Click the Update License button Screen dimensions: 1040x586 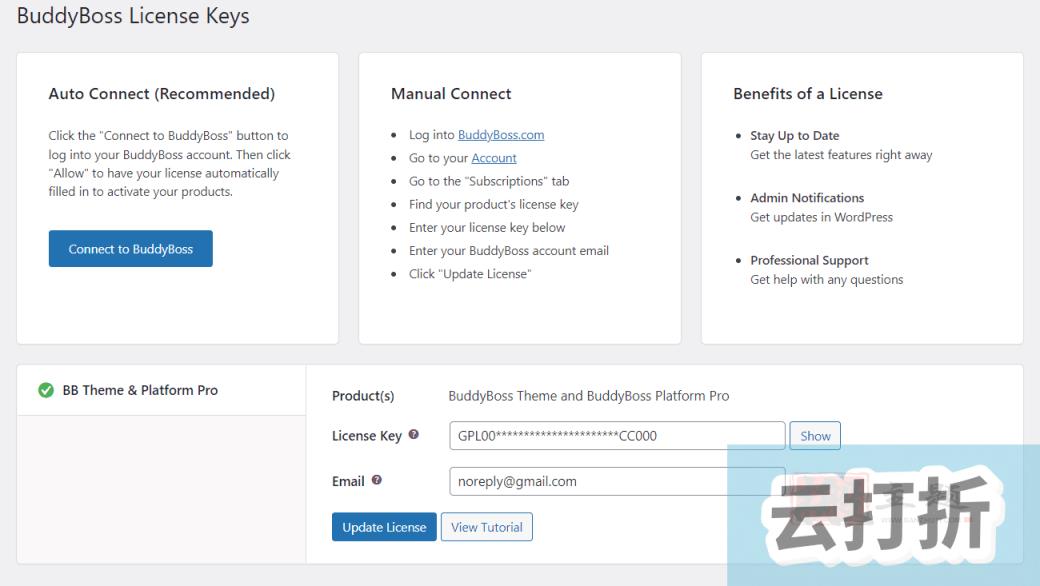point(384,527)
